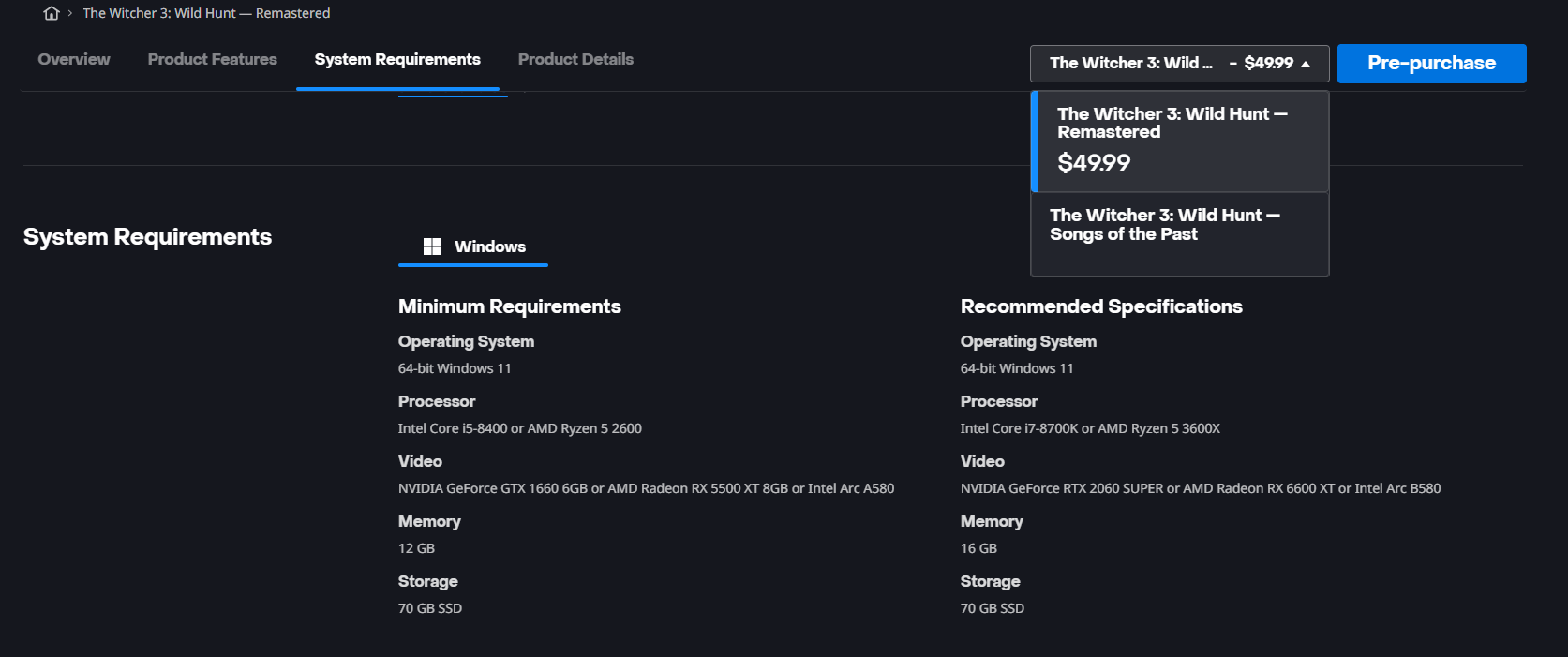Open the Overview tab

pyautogui.click(x=74, y=59)
